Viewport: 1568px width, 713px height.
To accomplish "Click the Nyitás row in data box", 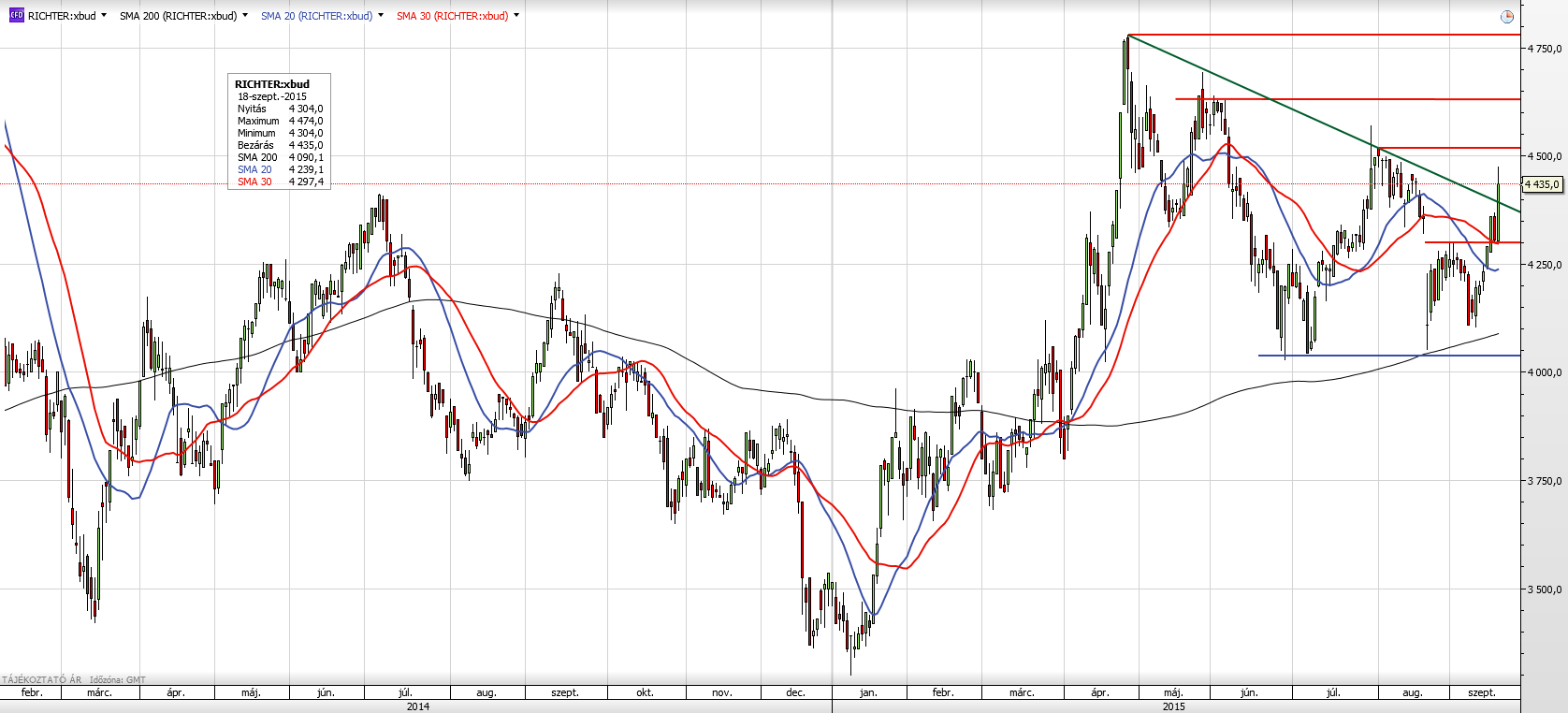I will 280,109.
